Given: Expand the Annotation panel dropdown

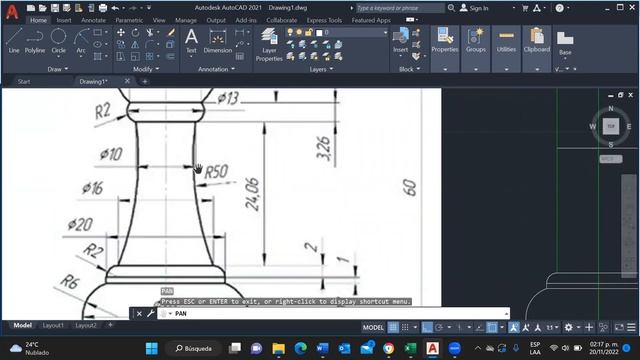Looking at the screenshot, I should pyautogui.click(x=216, y=69).
